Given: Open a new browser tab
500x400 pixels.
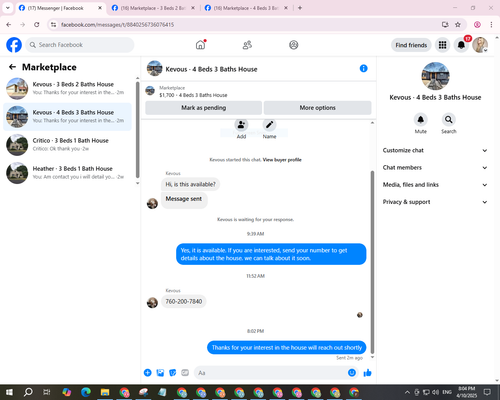Looking at the screenshot, I should pyautogui.click(x=300, y=8).
